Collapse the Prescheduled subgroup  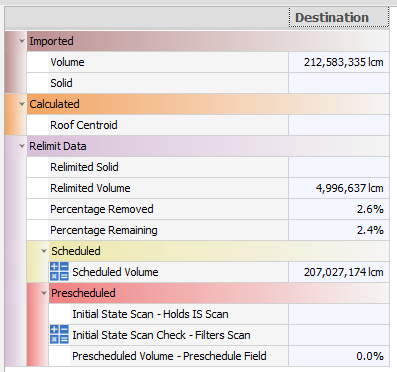pos(44,293)
